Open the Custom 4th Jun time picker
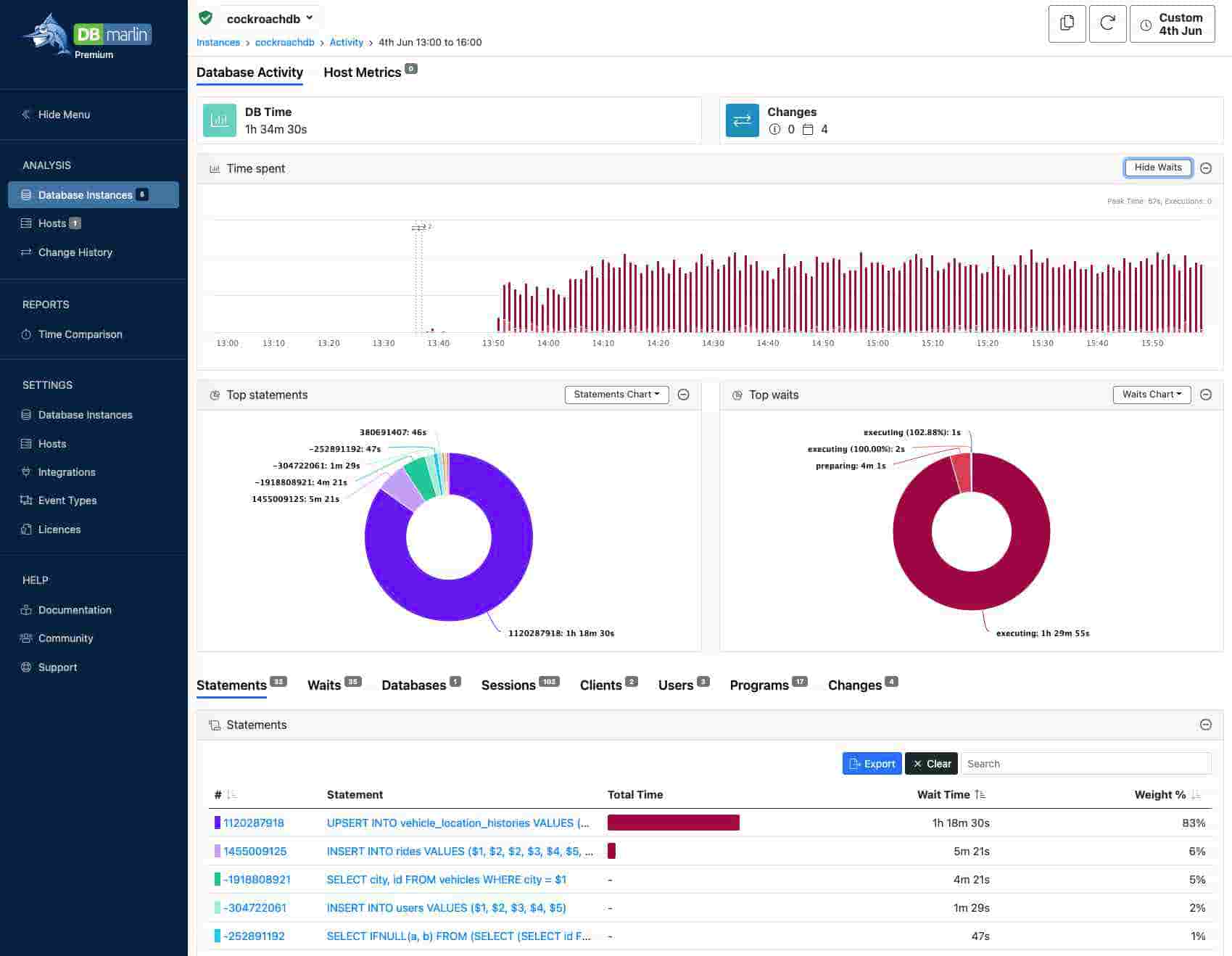This screenshot has width=1232, height=956. point(1172,24)
